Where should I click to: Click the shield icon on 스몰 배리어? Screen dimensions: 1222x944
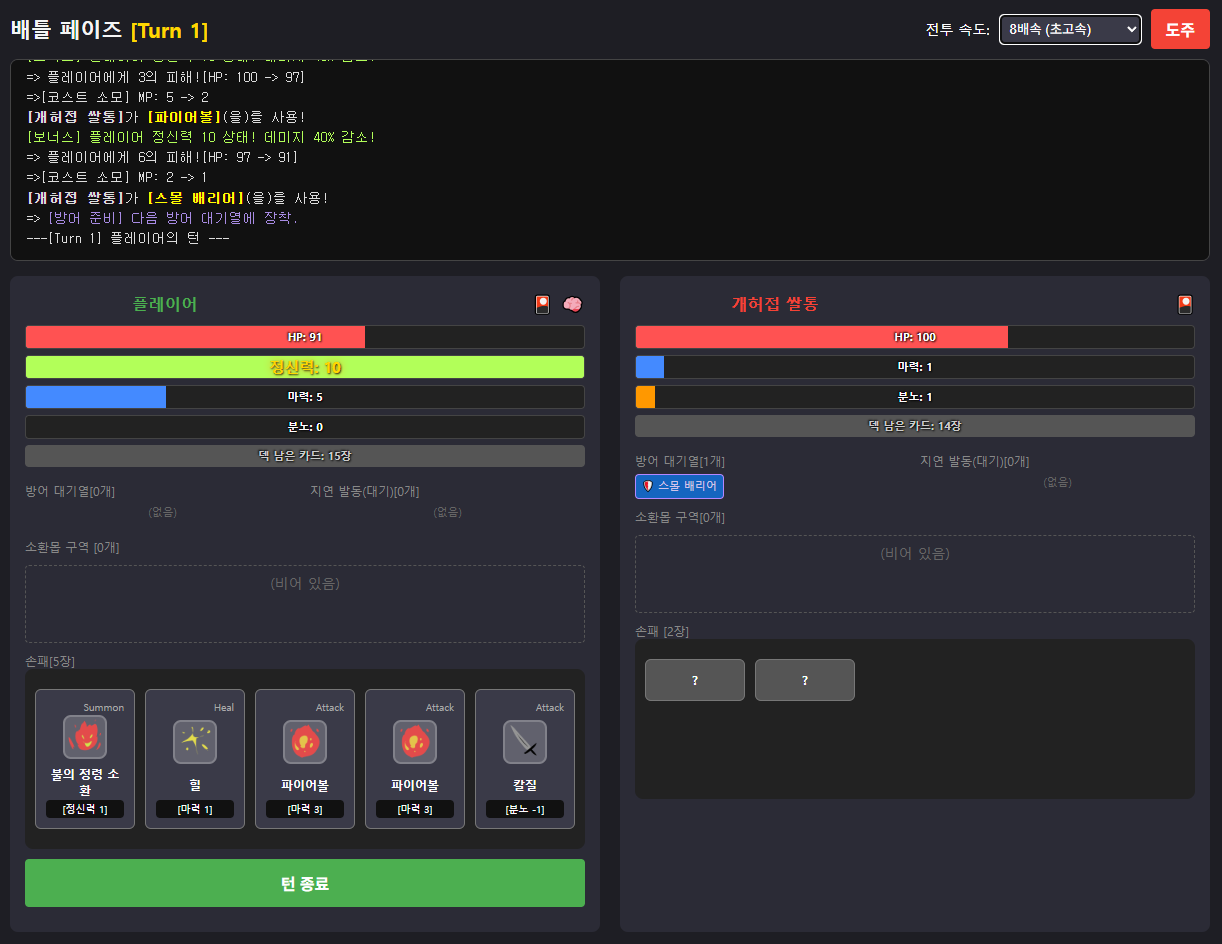[x=648, y=486]
